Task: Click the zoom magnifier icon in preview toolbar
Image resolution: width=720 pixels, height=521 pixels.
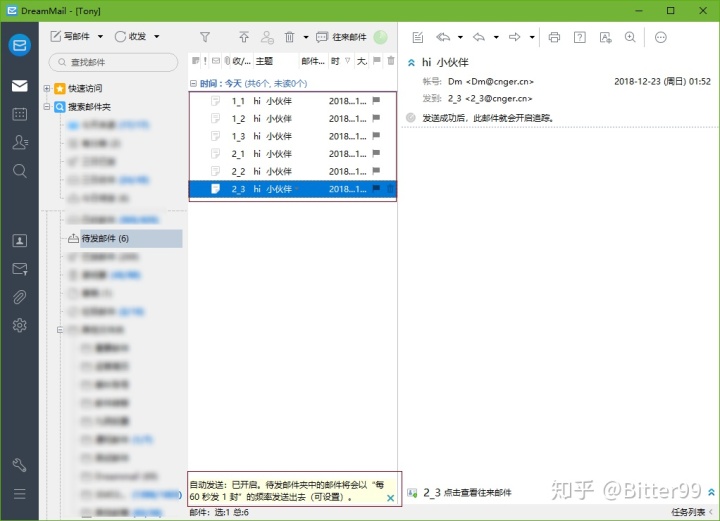Action: point(630,37)
